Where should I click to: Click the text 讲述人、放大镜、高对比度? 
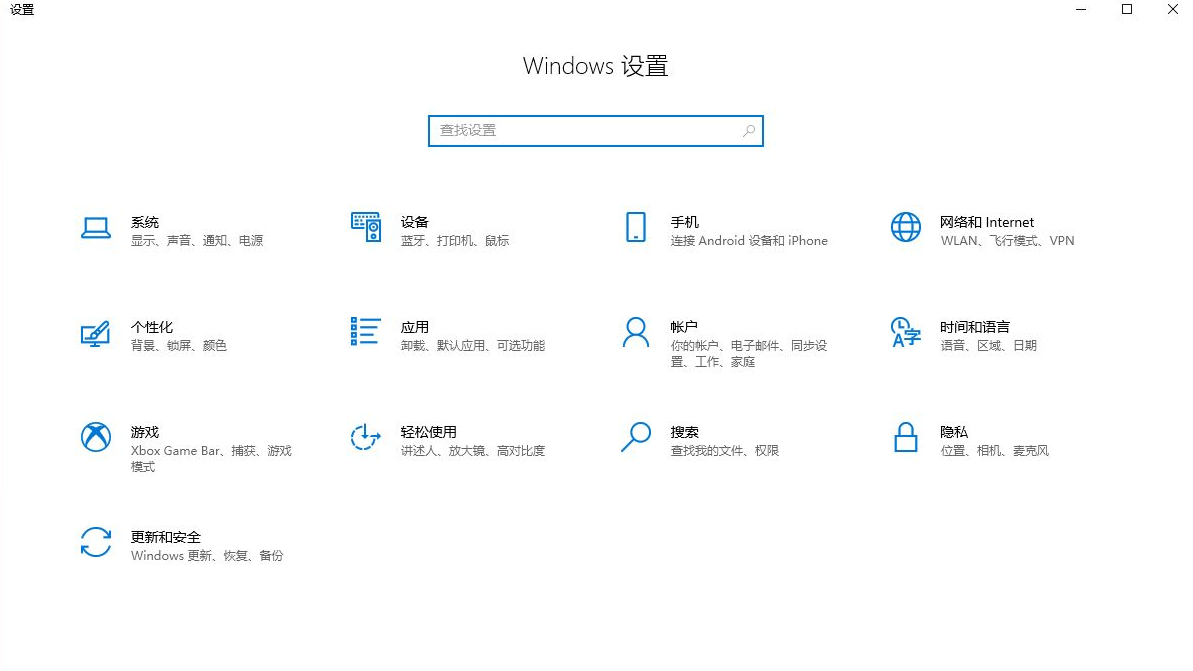coord(472,450)
